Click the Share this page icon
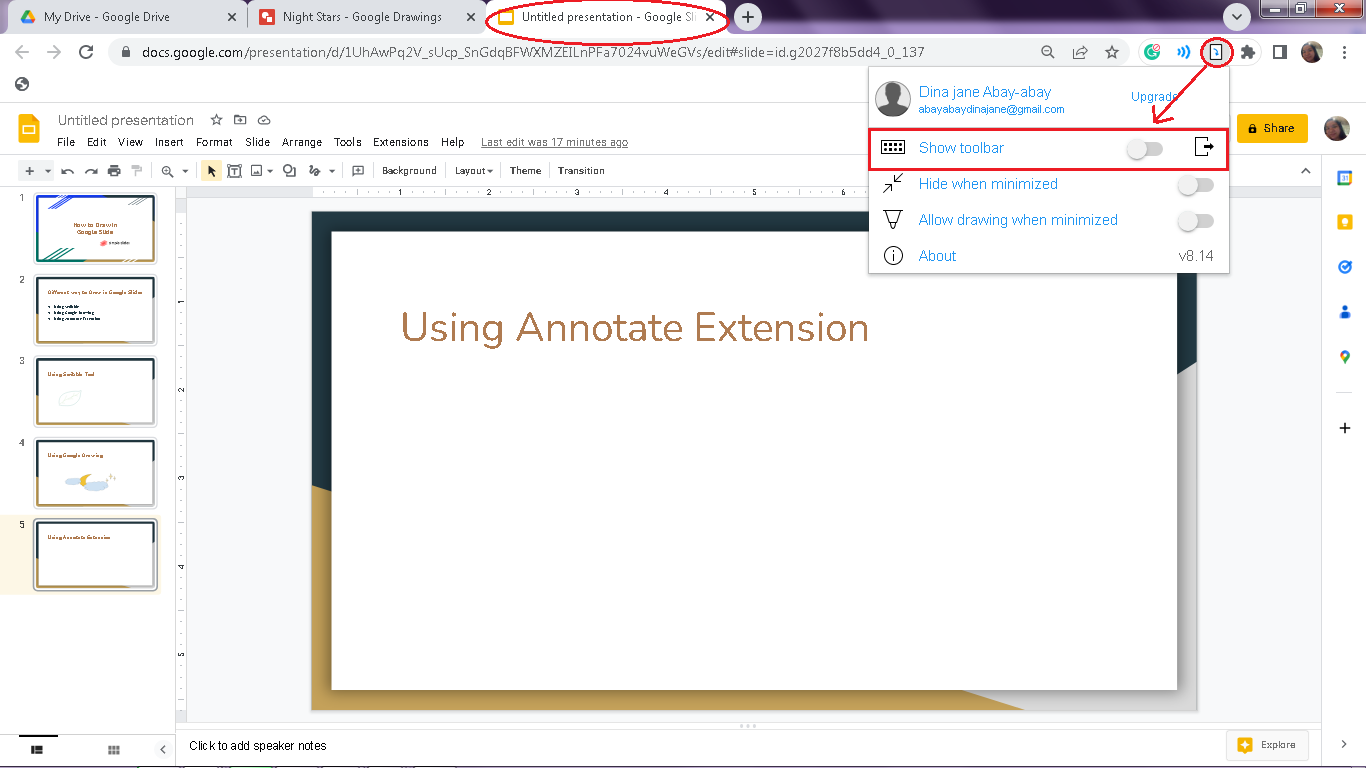1366x768 pixels. click(x=1080, y=52)
